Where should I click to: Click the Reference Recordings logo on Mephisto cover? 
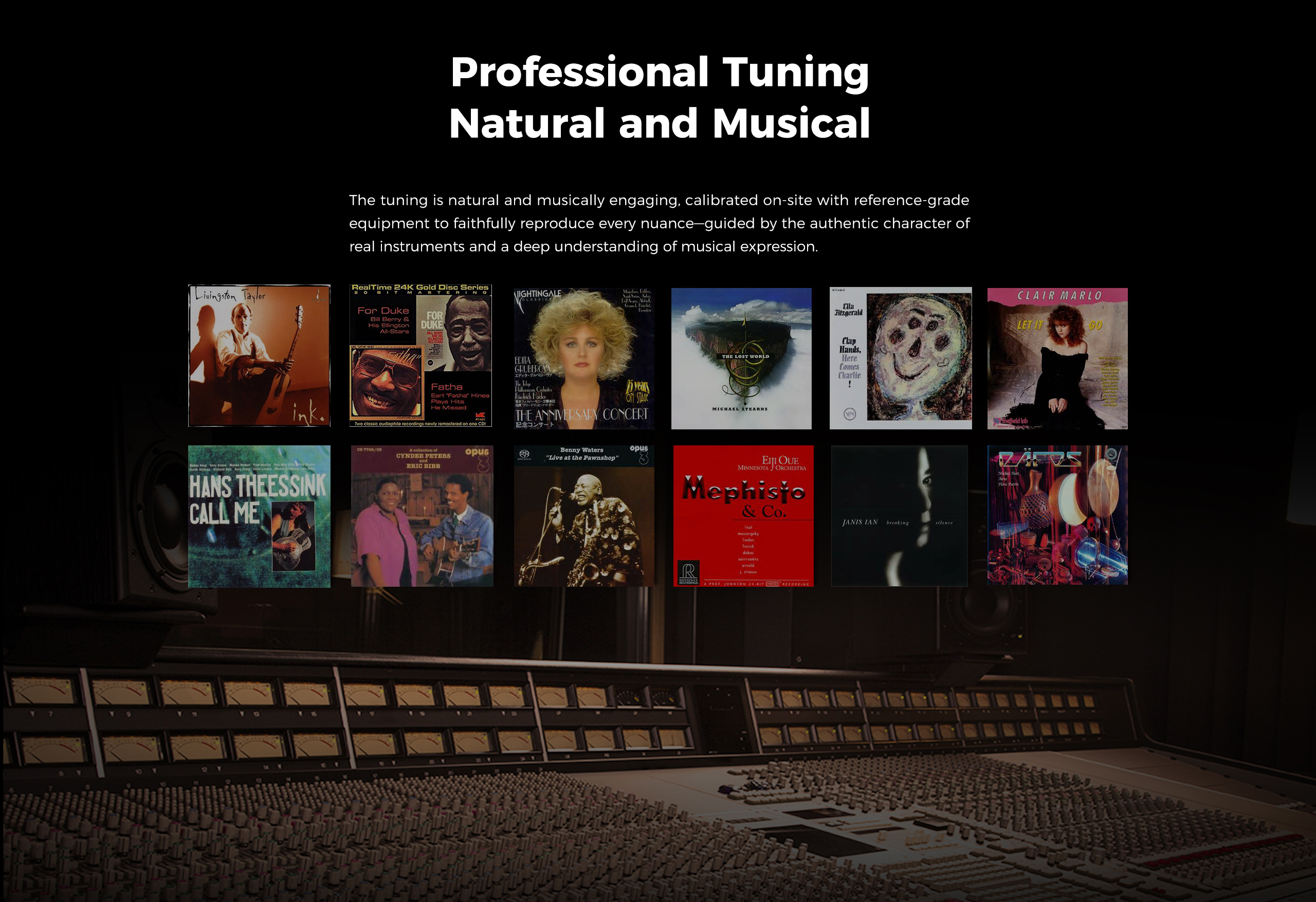coord(688,572)
